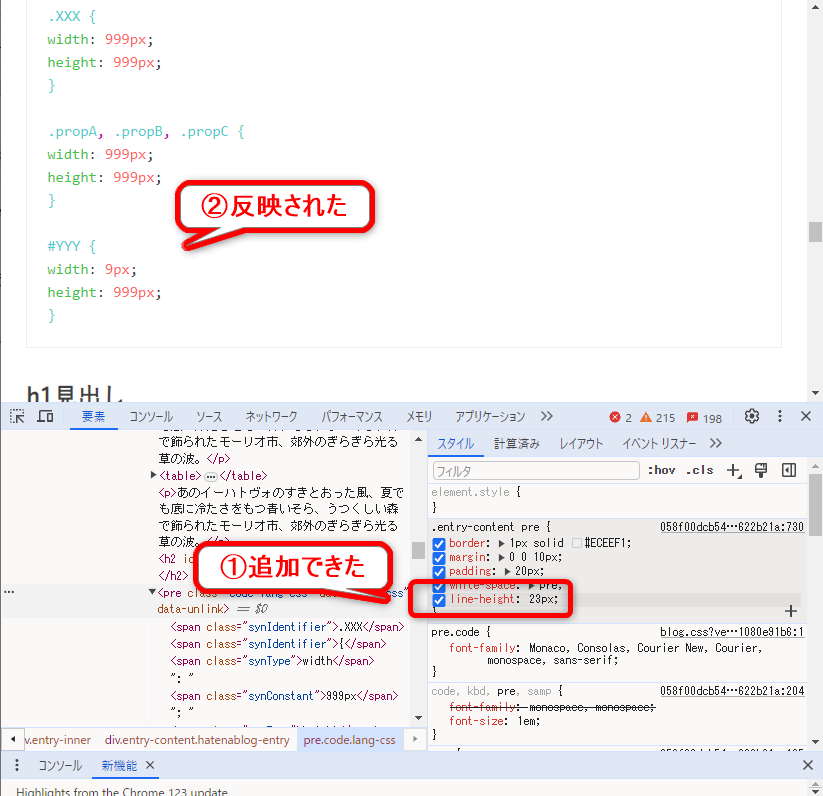Click the font-size 1em value
This screenshot has height=796, width=823.
click(526, 721)
